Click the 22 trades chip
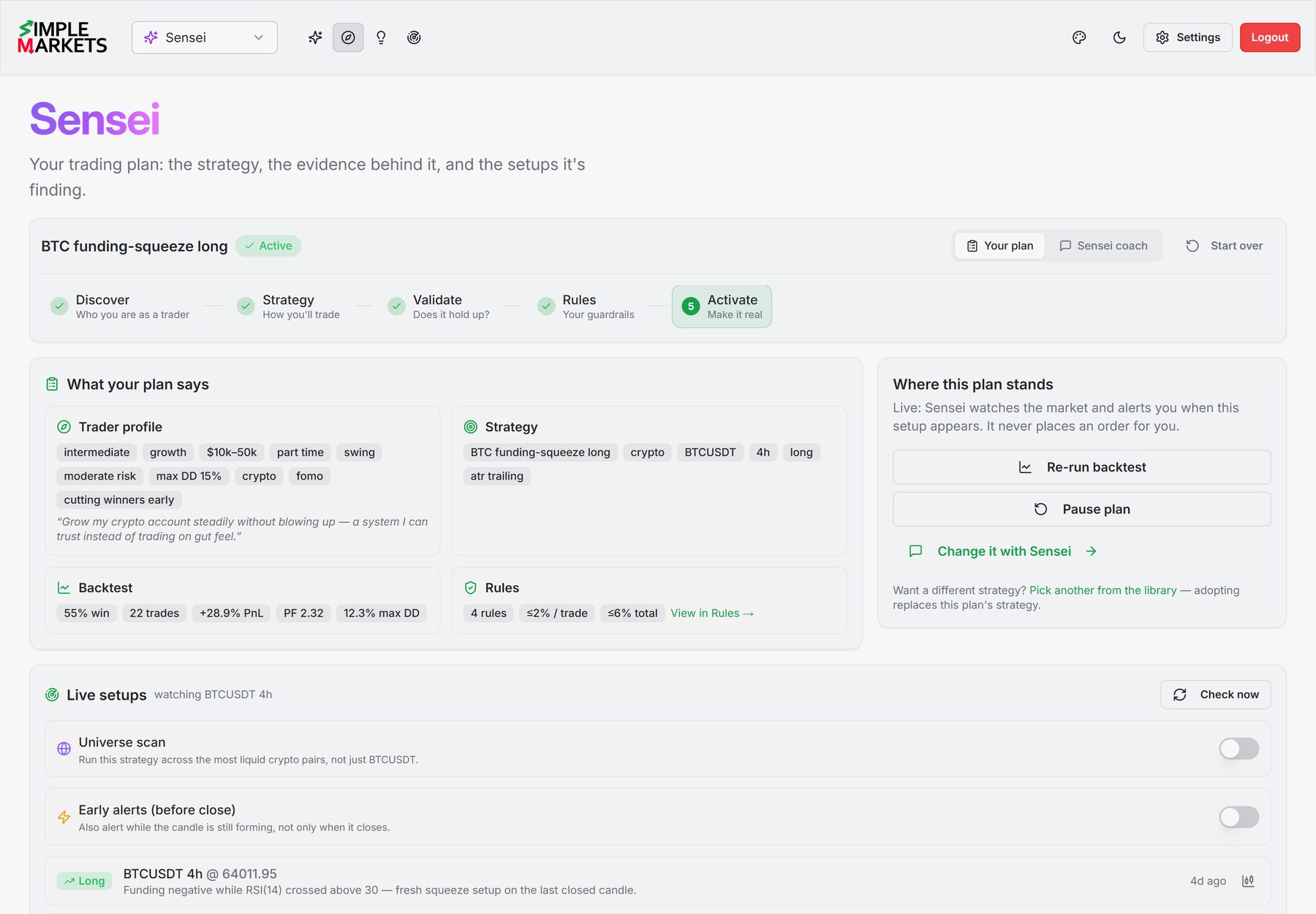The image size is (1316, 914). pos(154,613)
